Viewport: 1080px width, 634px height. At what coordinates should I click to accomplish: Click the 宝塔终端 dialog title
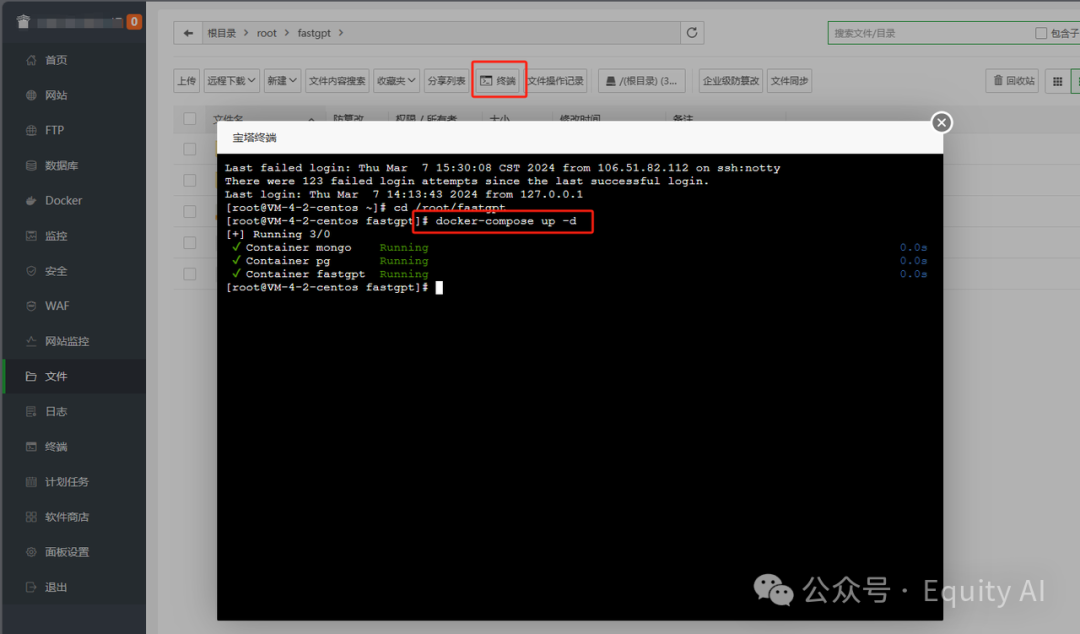(254, 138)
